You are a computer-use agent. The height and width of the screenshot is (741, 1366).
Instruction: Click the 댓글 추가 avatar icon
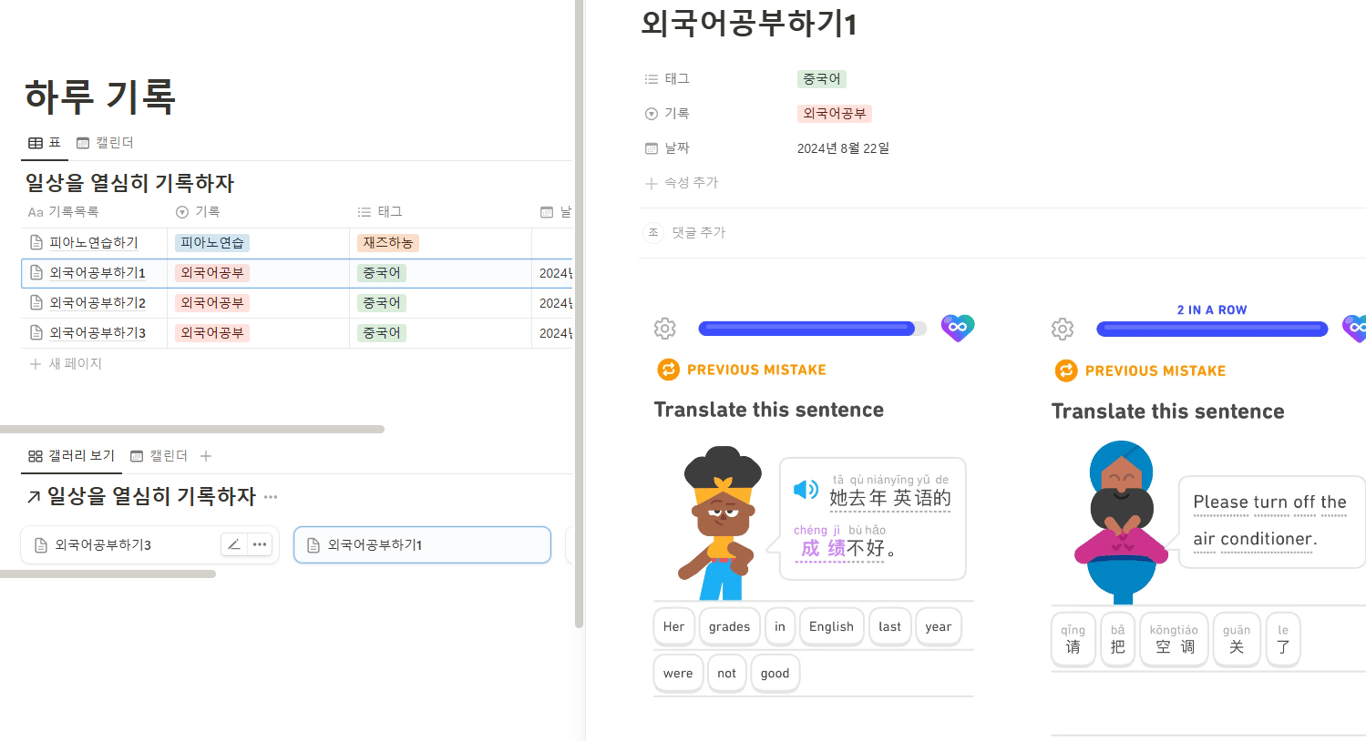point(652,232)
